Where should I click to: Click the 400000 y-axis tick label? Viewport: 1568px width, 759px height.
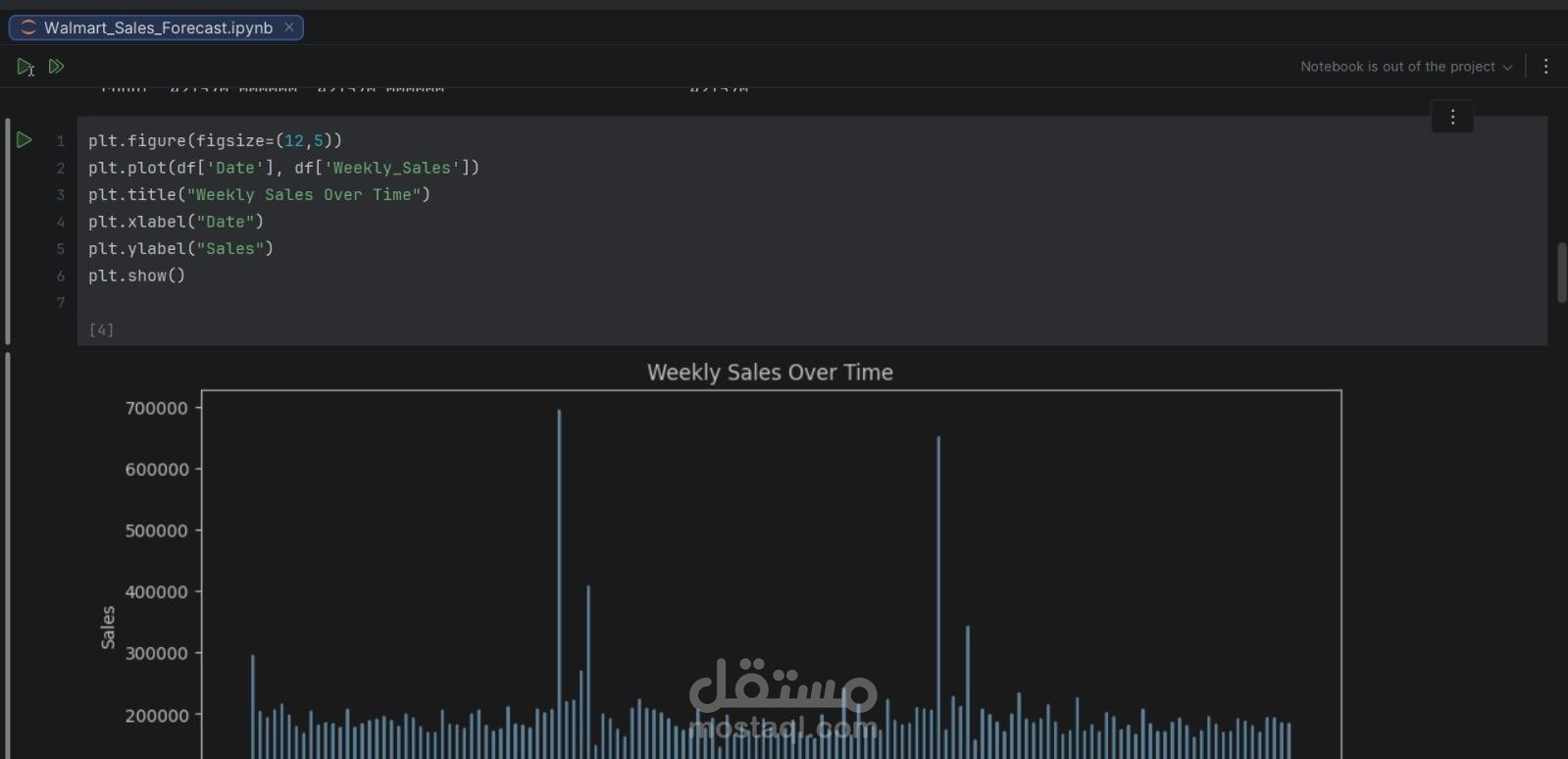tap(157, 592)
